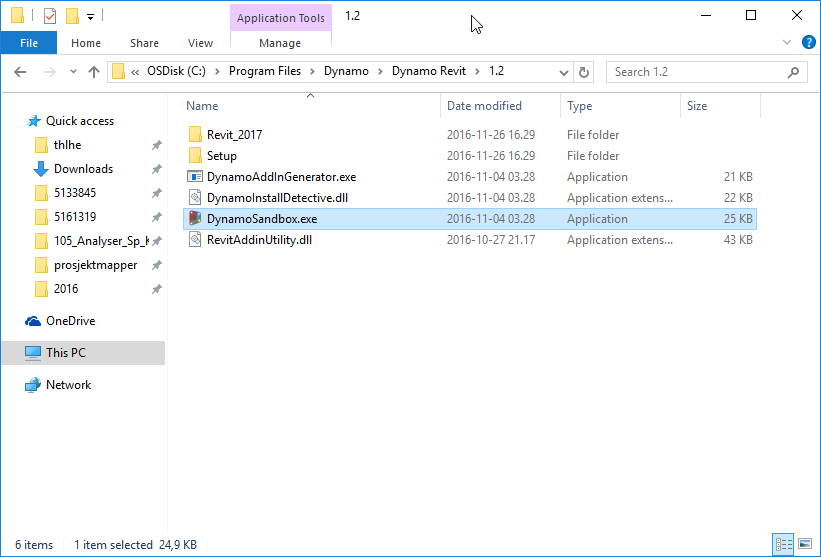The image size is (821, 557).
Task: Open the address bar history dropdown
Action: pos(564,72)
